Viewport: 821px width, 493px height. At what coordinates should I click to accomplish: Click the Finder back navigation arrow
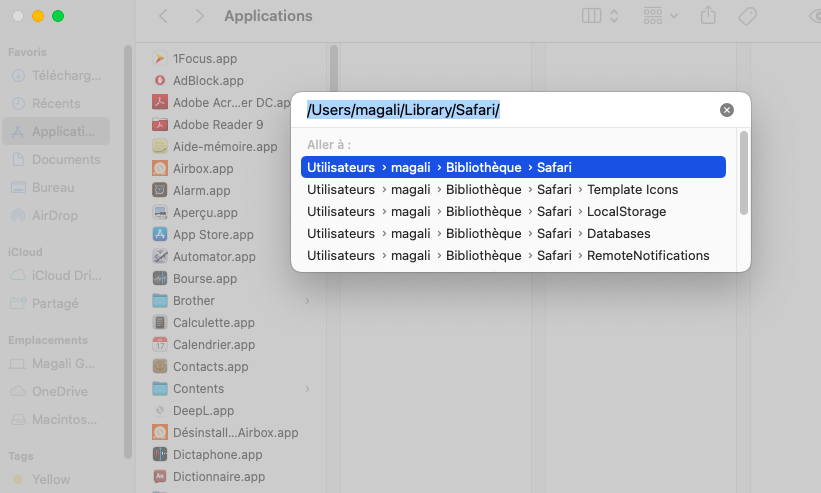163,16
